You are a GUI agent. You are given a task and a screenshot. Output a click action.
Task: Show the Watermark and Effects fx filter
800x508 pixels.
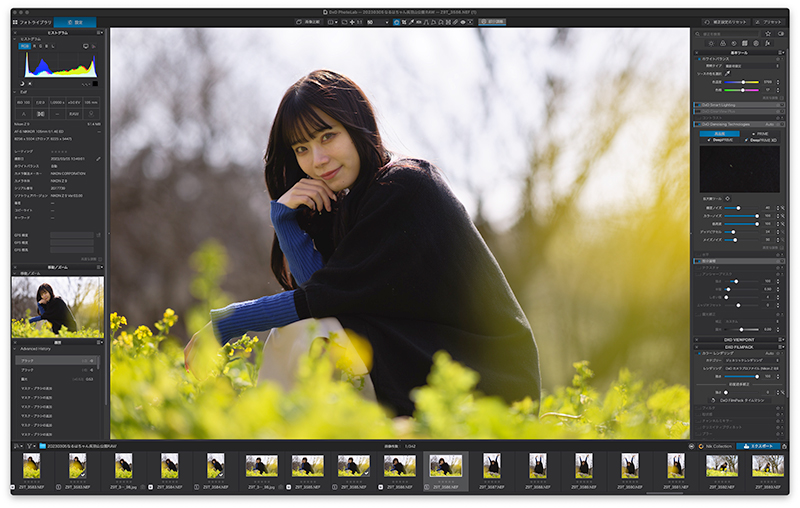[768, 43]
